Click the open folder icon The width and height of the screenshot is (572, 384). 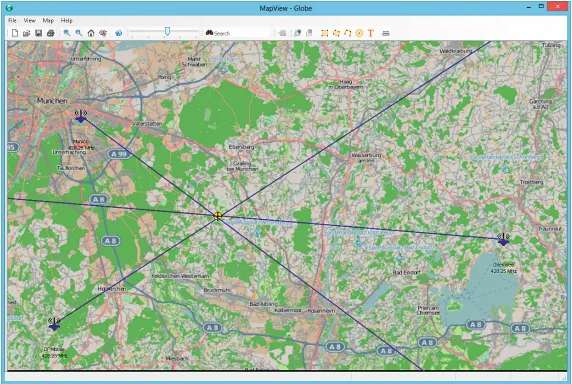click(x=26, y=33)
